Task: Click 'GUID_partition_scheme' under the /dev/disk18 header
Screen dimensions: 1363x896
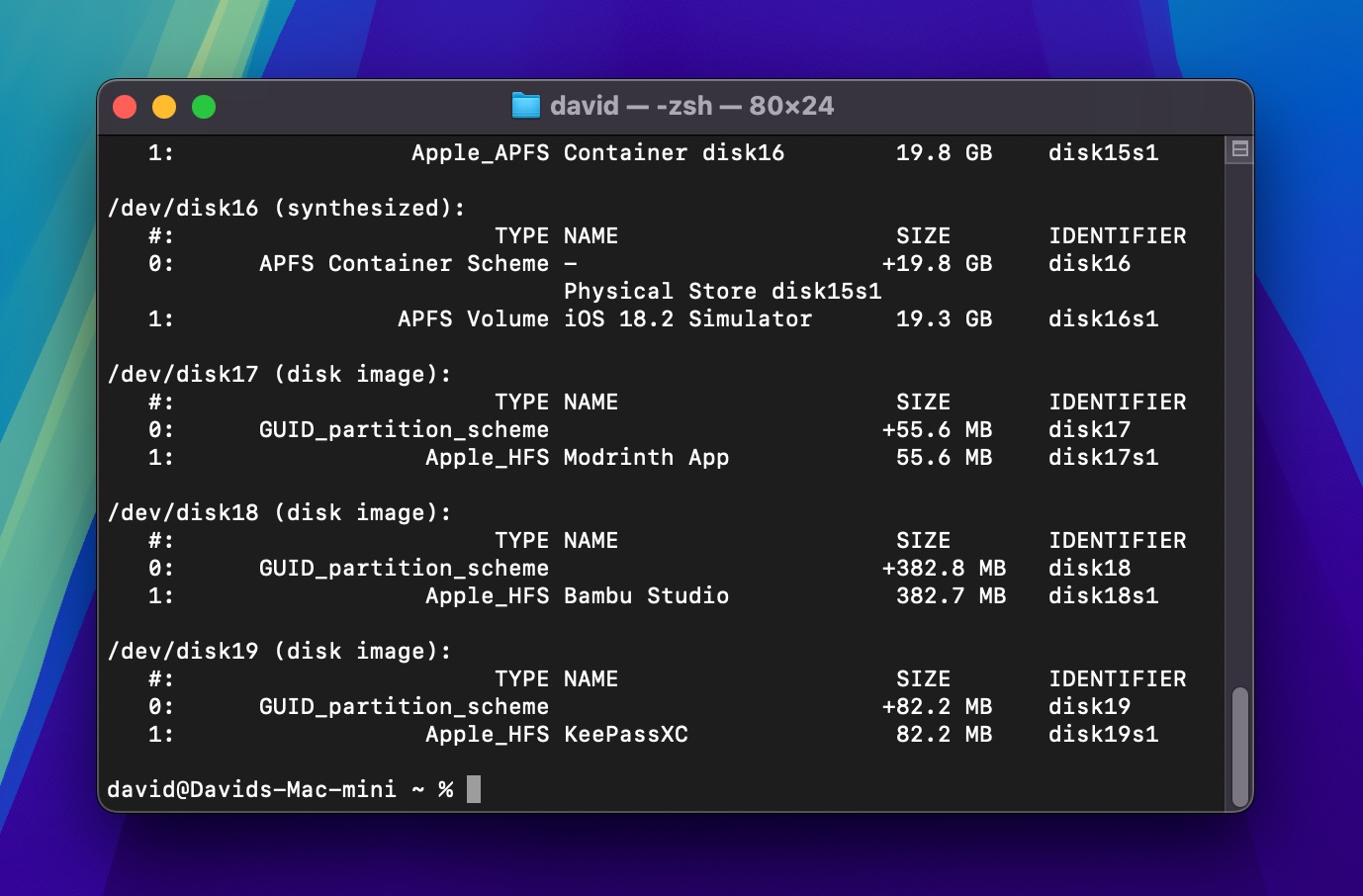Action: tap(404, 568)
